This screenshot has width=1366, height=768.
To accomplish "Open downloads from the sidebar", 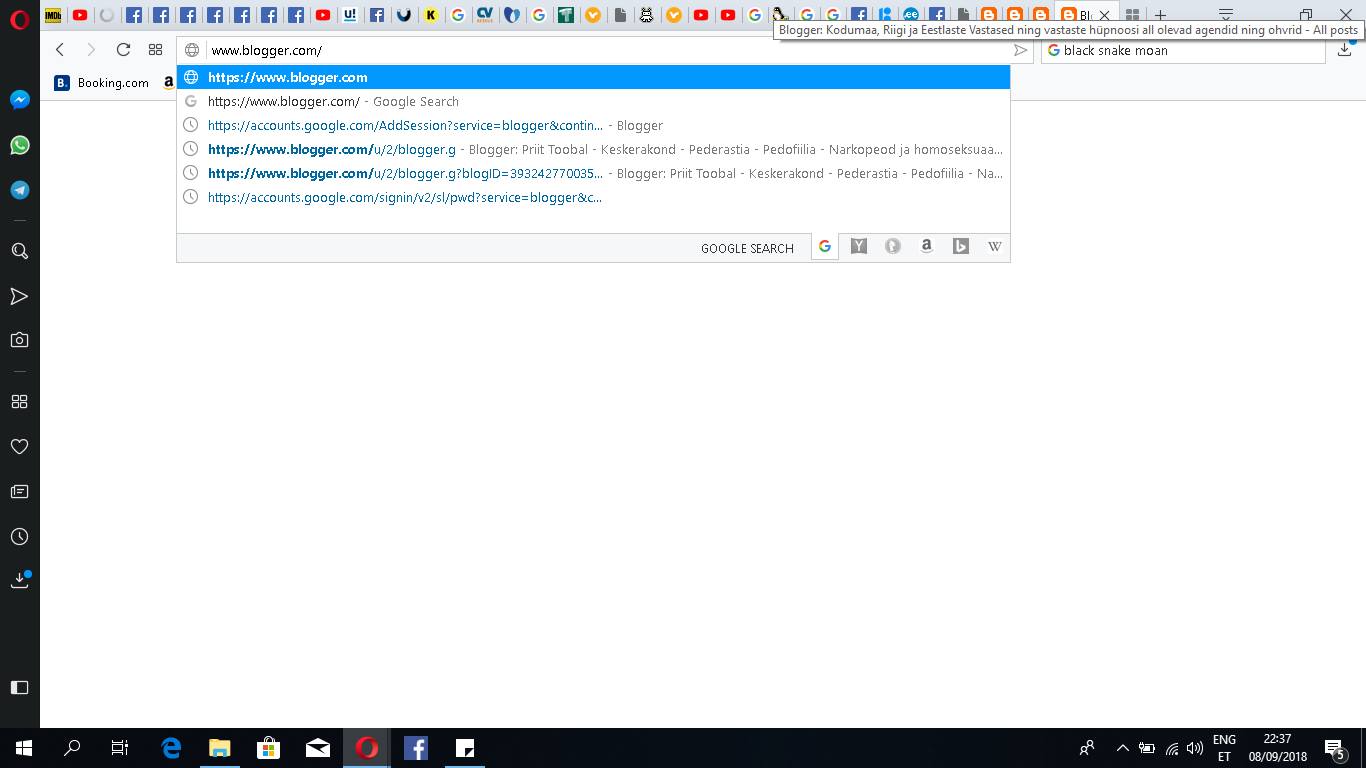I will 19,580.
